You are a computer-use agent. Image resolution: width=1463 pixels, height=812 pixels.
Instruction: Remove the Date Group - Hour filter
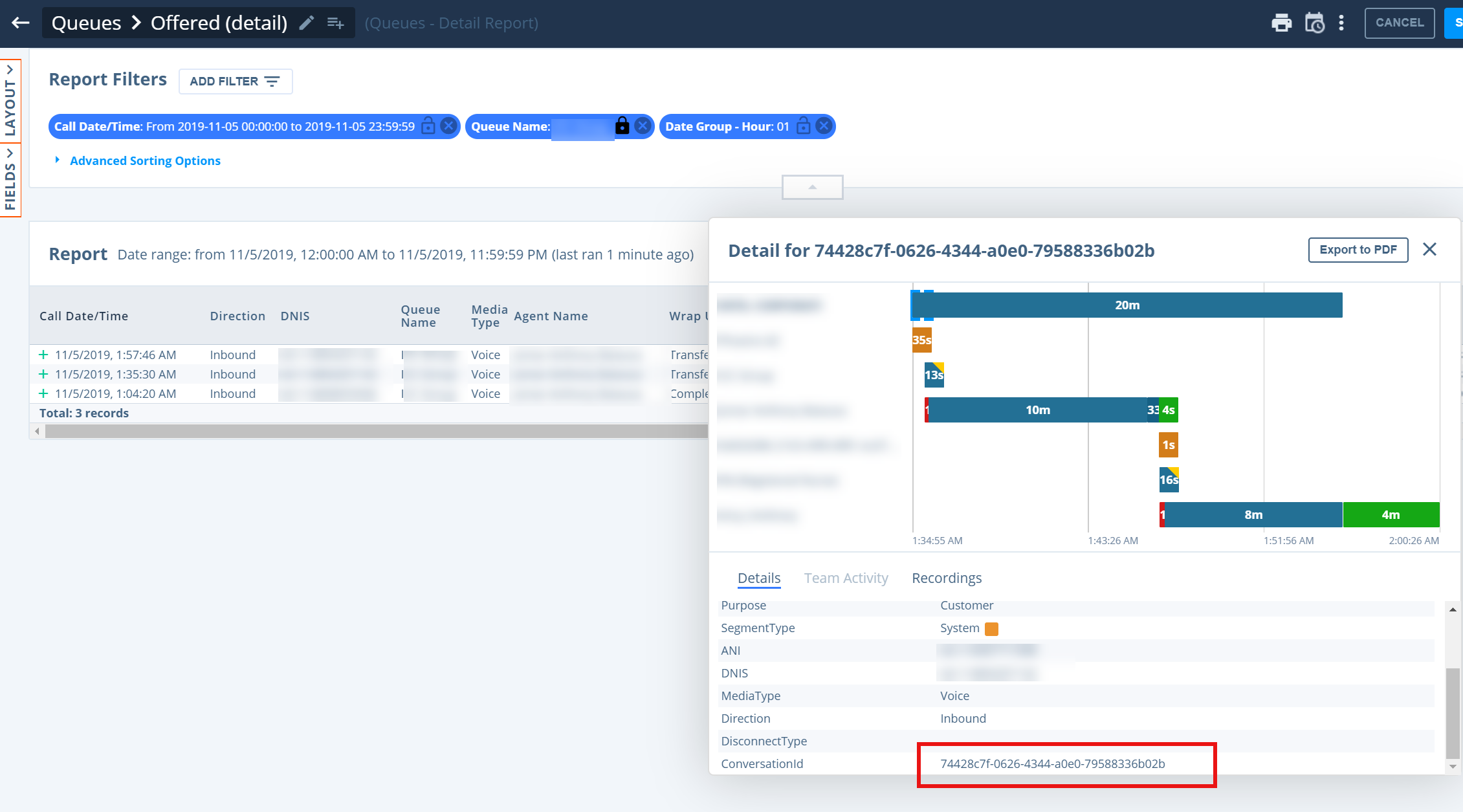tap(823, 126)
